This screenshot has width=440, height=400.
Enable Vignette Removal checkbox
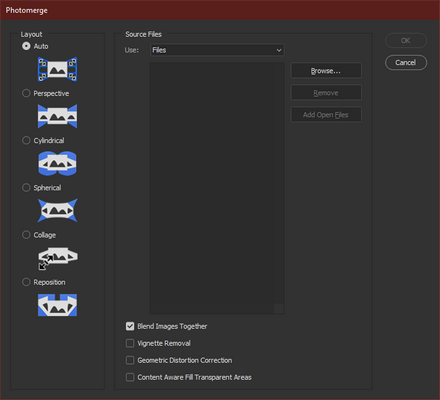click(x=130, y=343)
